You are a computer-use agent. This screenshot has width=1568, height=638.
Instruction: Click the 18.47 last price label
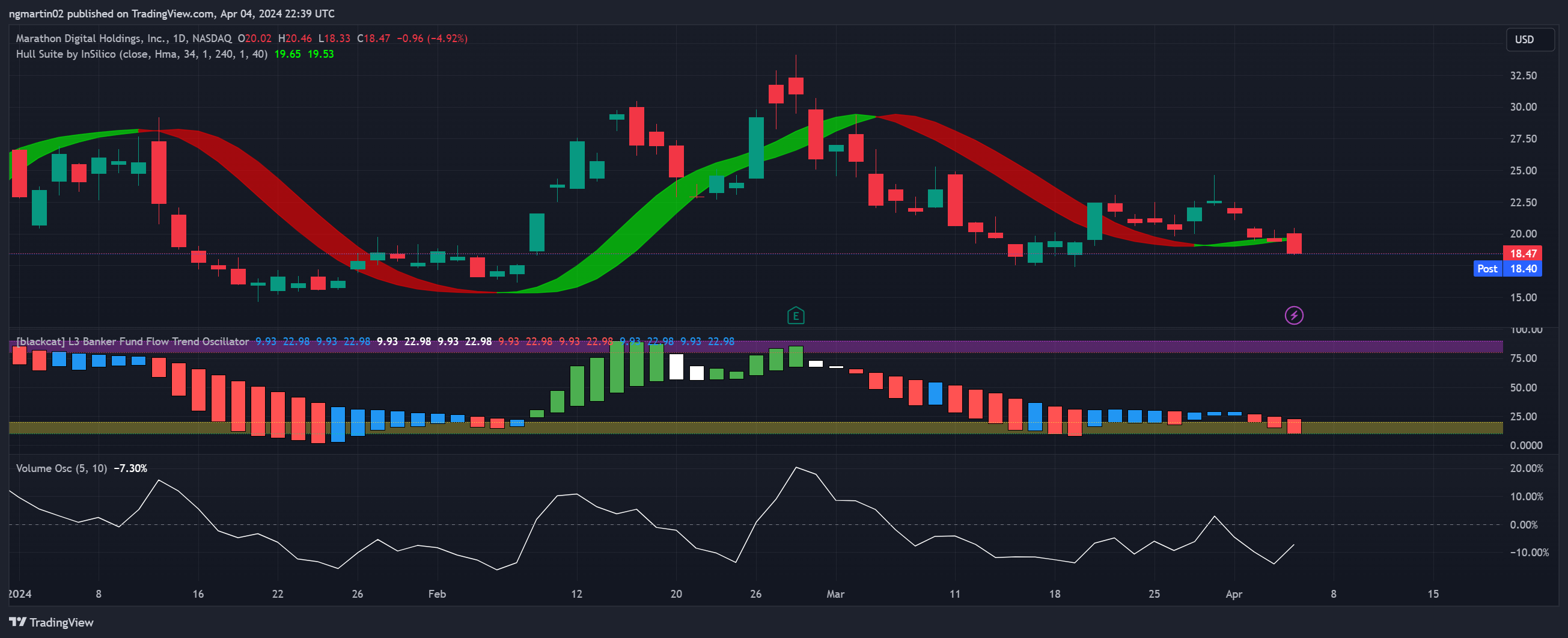(x=1522, y=253)
